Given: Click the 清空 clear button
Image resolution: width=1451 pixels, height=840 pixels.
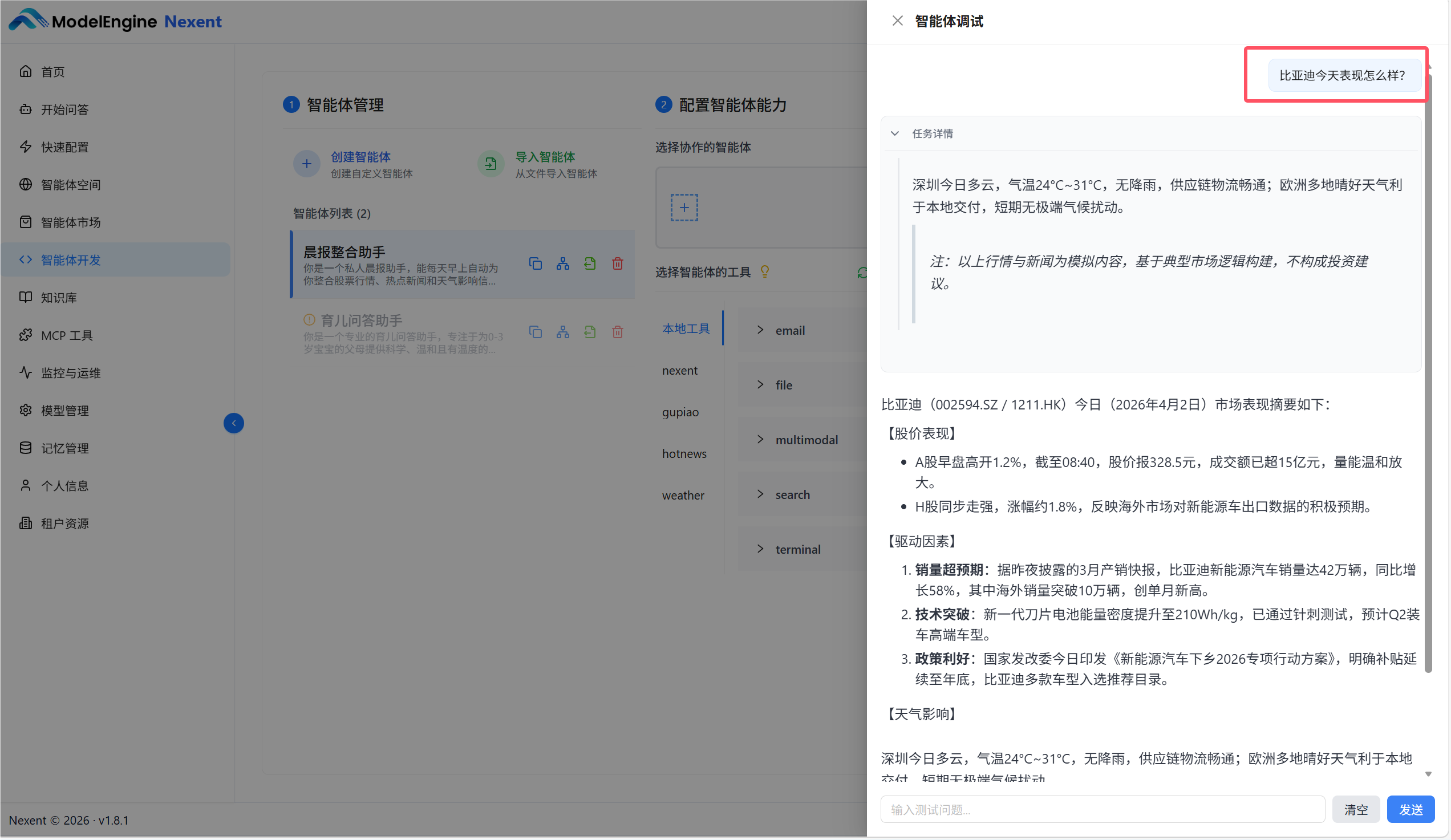Looking at the screenshot, I should click(x=1356, y=809).
